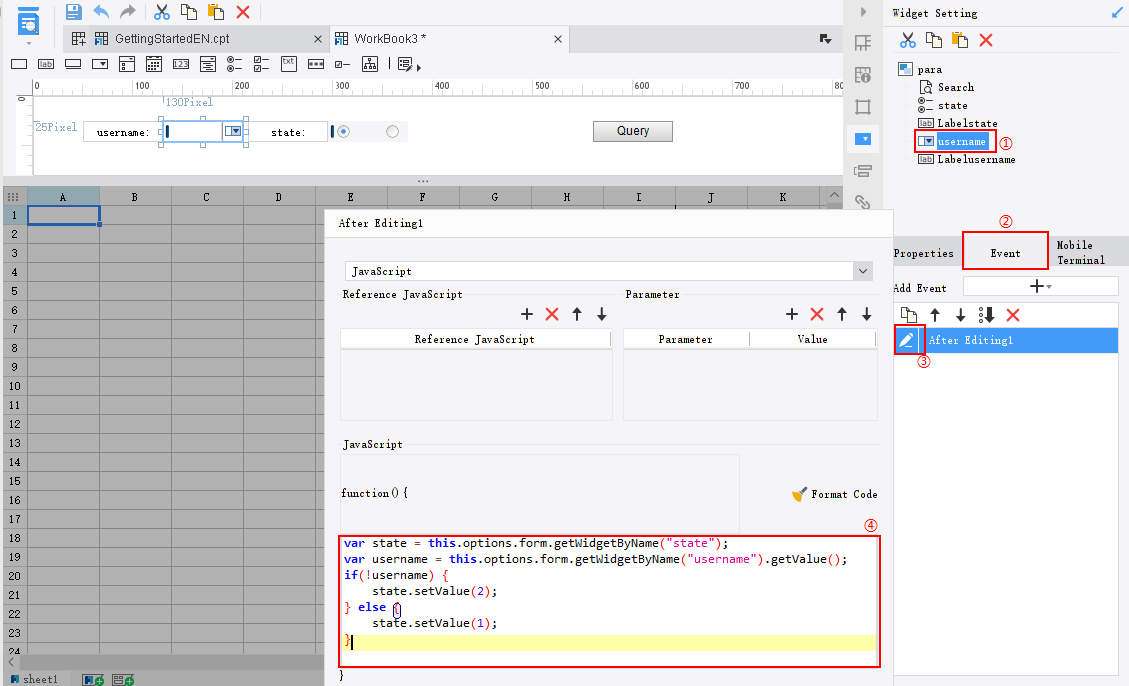This screenshot has height=686, width=1129.
Task: Switch to the Event tab
Action: [x=1005, y=253]
